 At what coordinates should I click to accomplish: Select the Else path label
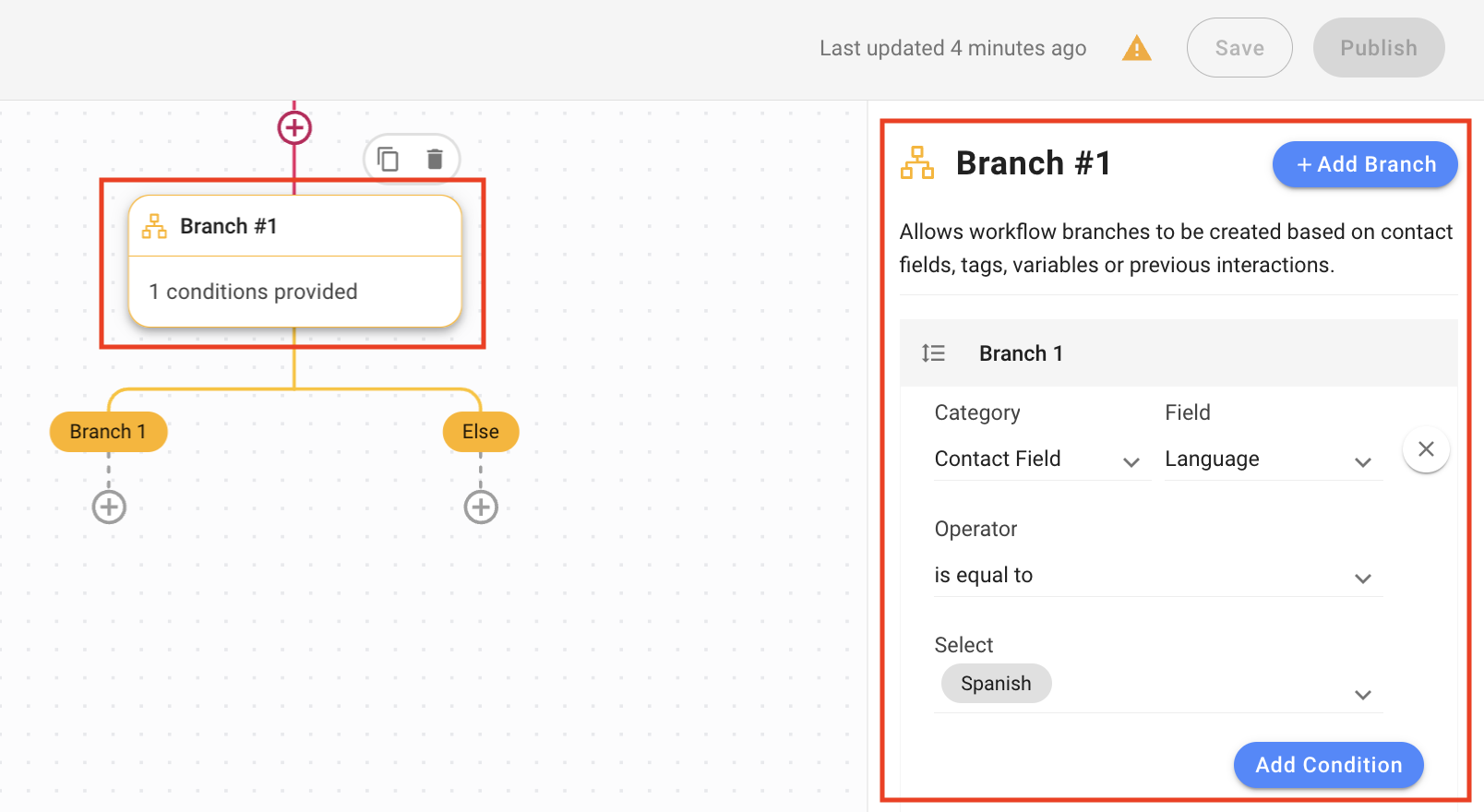click(x=481, y=432)
